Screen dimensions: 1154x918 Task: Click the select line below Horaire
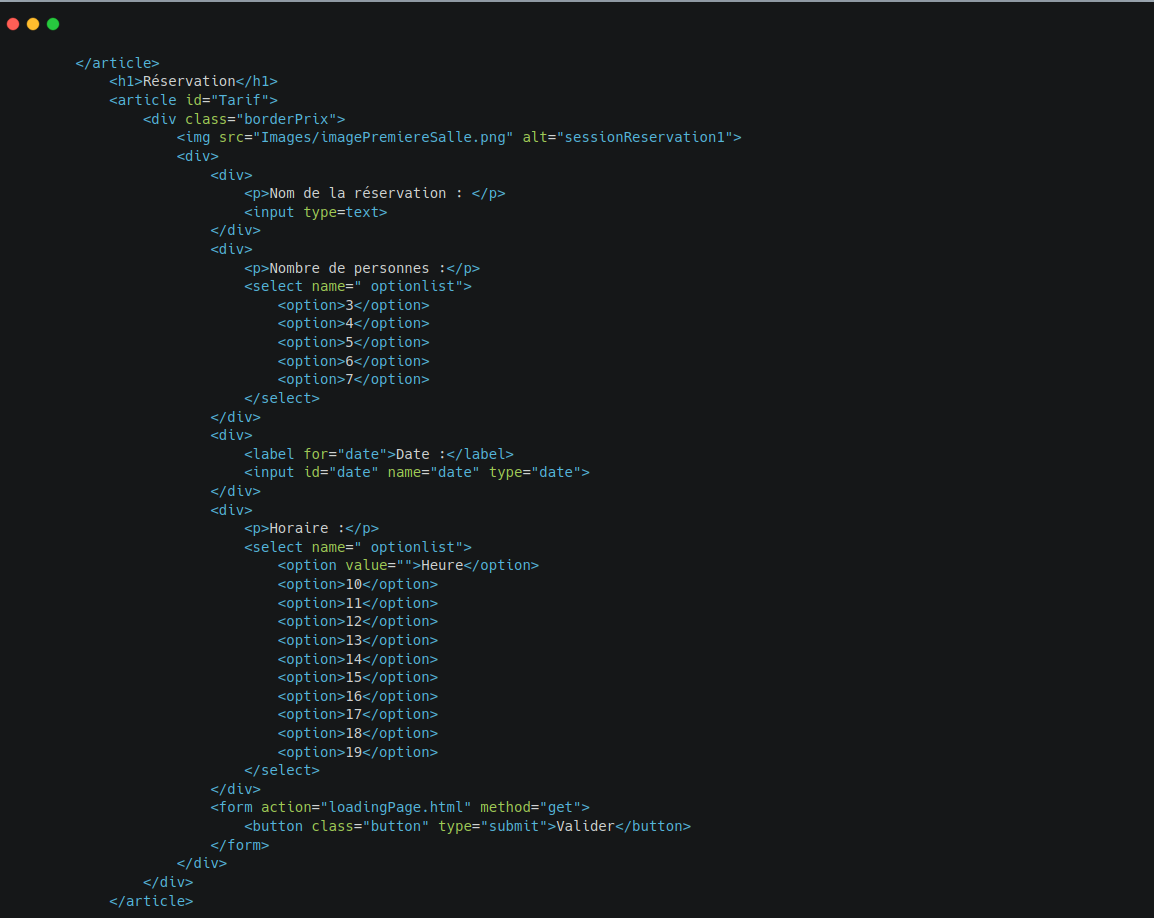(x=358, y=548)
